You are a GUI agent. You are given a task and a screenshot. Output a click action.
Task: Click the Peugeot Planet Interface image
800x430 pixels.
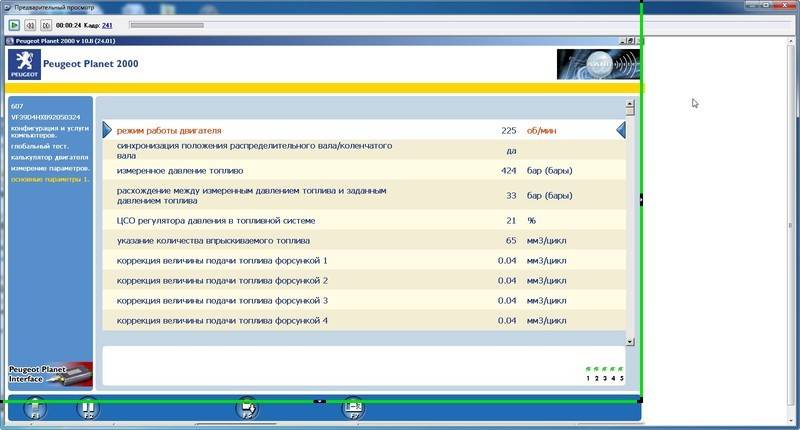coord(50,375)
